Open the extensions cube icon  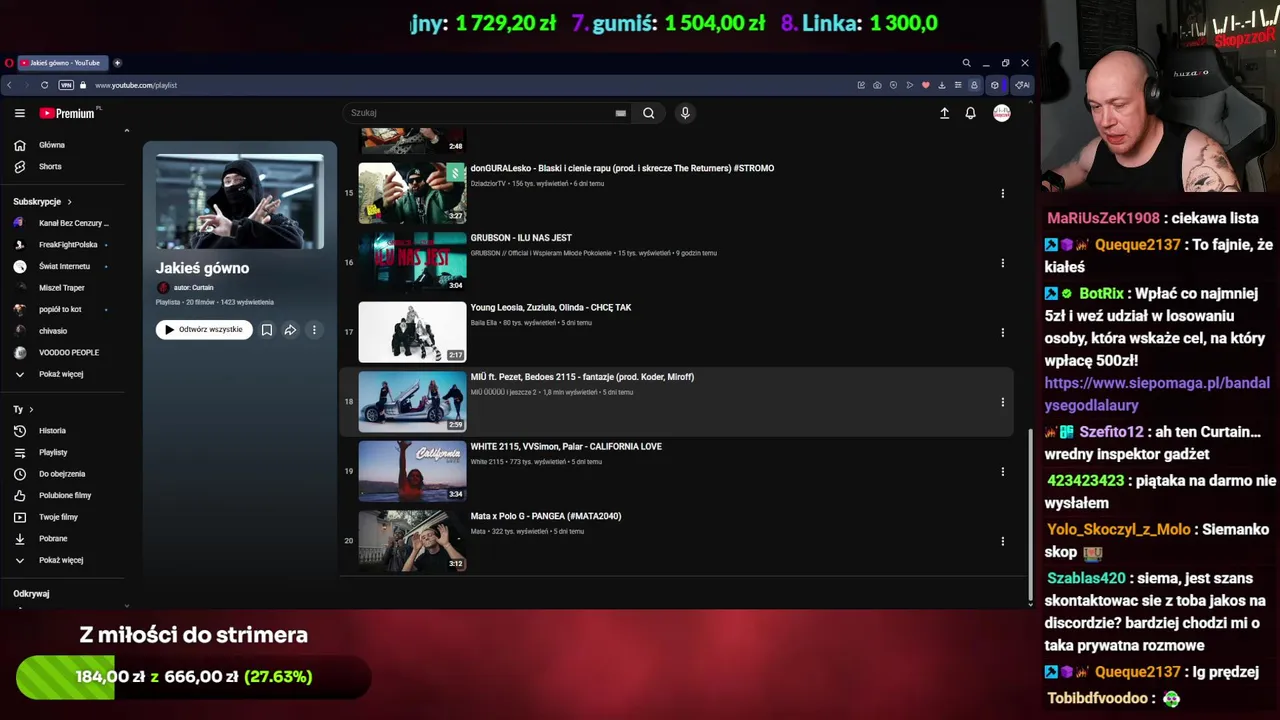994,85
